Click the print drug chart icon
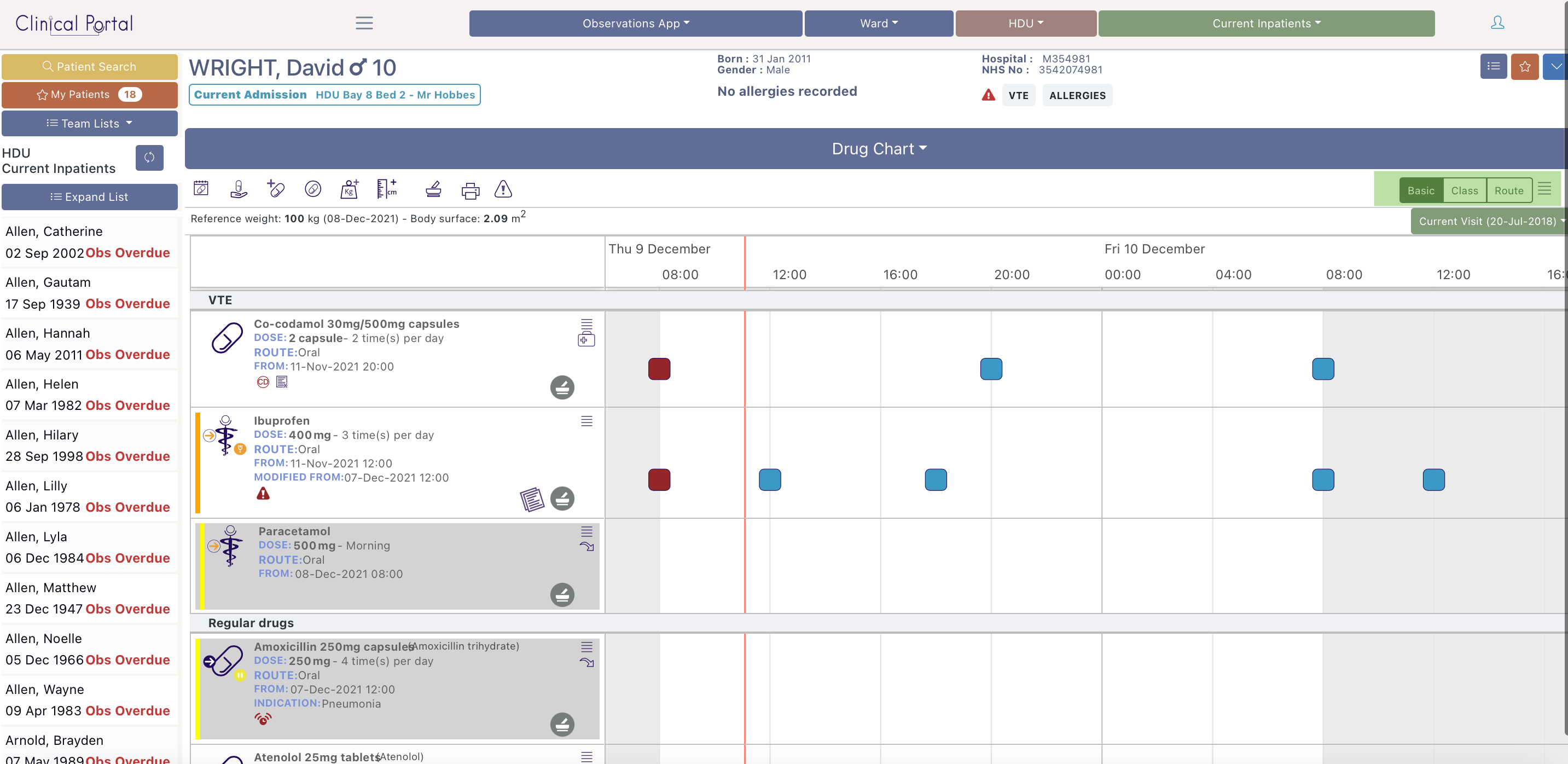The width and height of the screenshot is (1568, 764). tap(470, 190)
